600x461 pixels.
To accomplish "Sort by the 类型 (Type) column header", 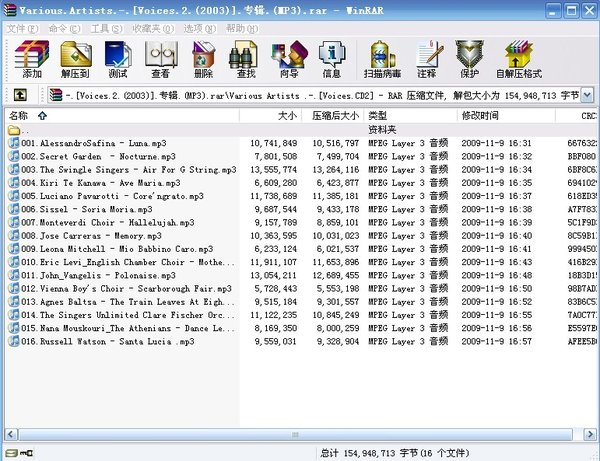I will (x=410, y=116).
